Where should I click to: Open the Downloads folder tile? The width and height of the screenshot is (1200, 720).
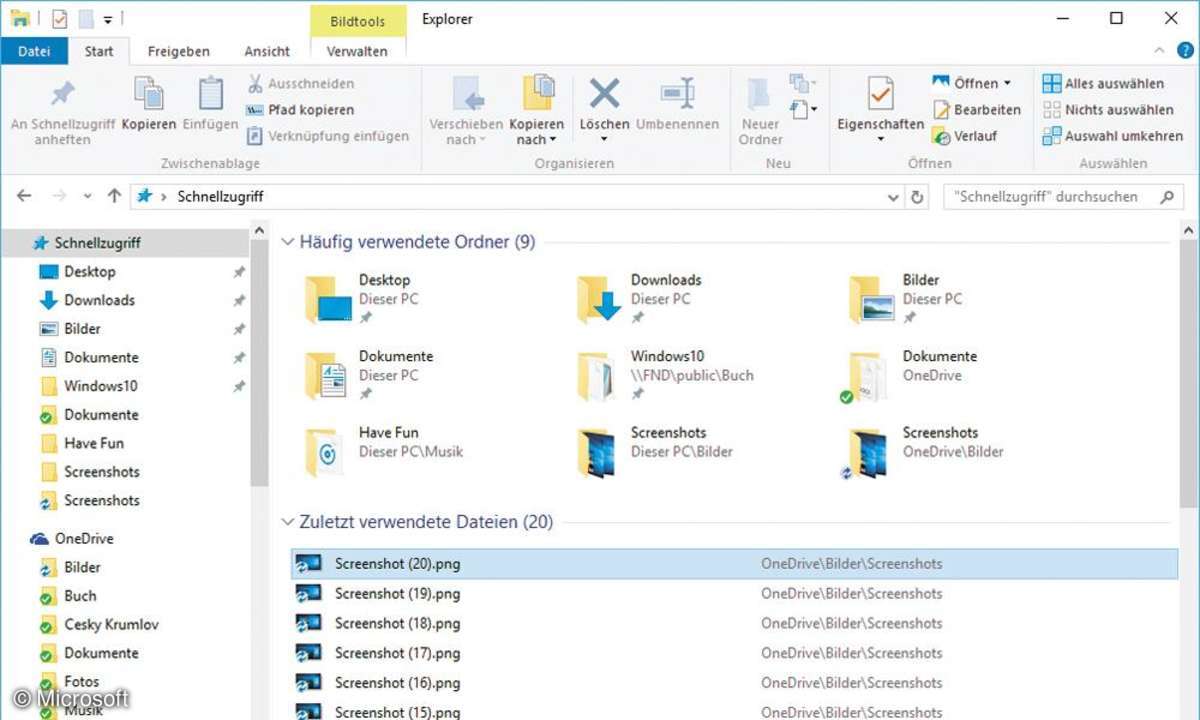(640, 298)
